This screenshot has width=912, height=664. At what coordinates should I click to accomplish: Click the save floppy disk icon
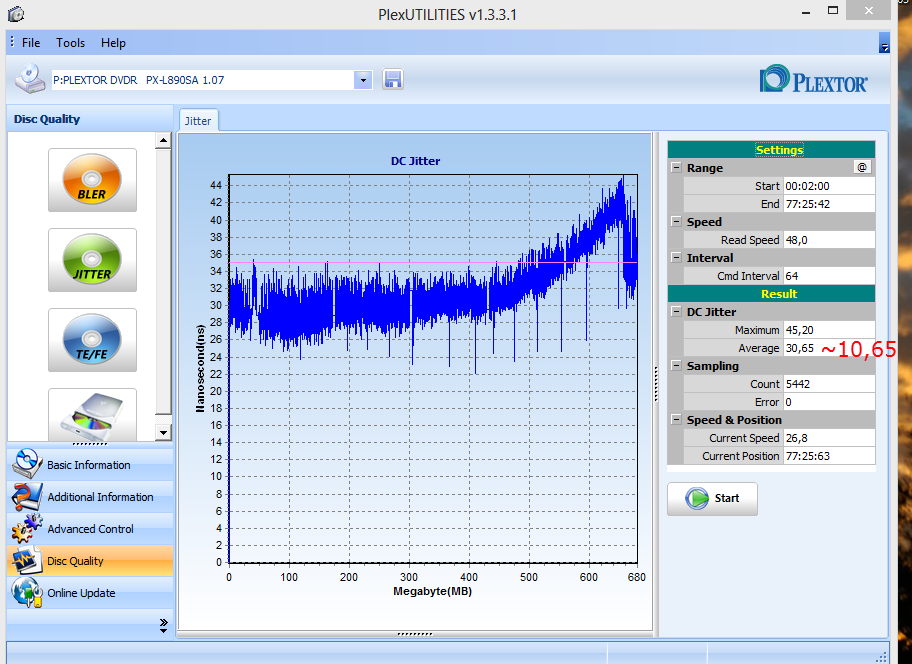click(x=393, y=79)
